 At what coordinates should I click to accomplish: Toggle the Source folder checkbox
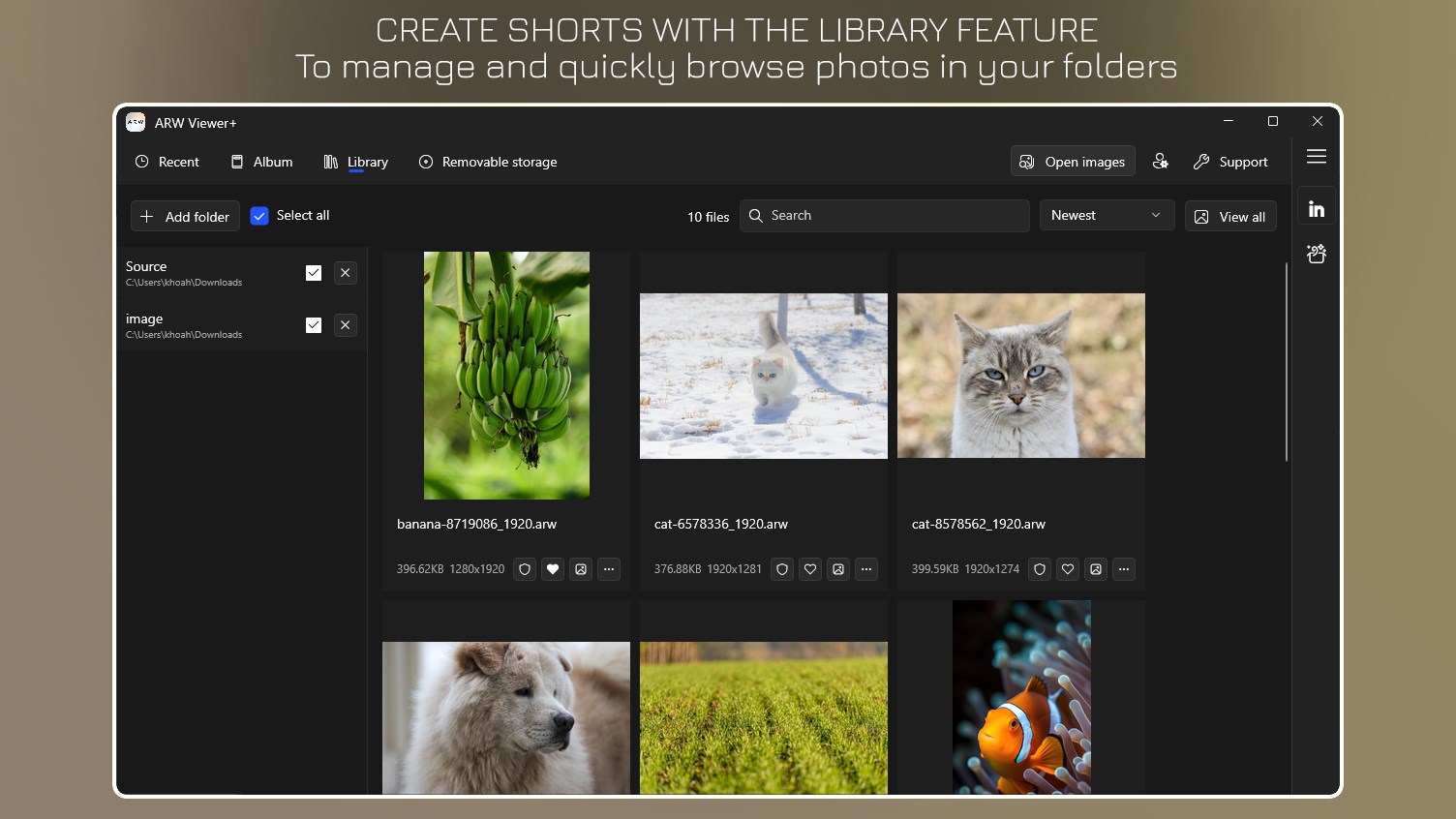pos(314,273)
